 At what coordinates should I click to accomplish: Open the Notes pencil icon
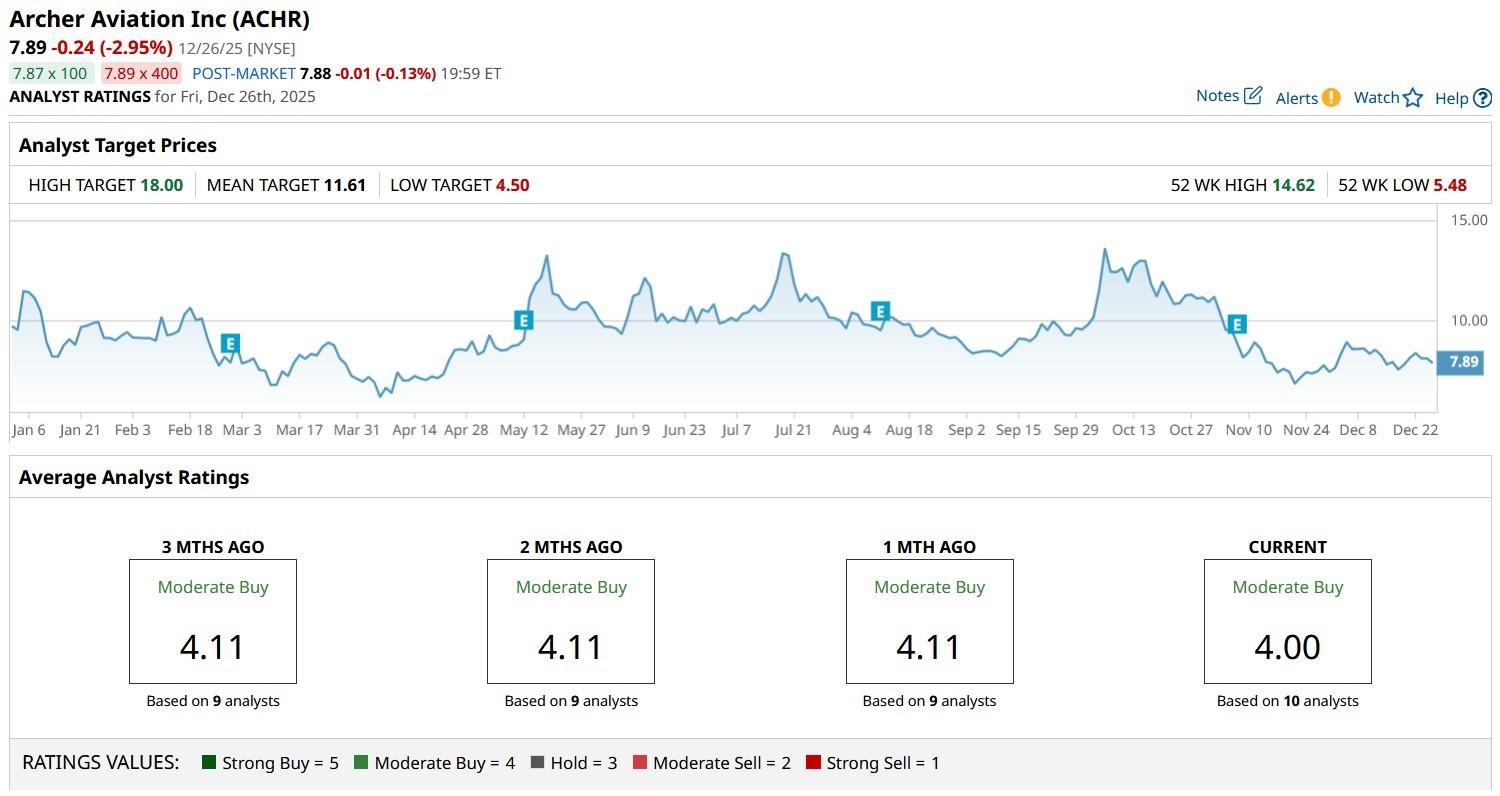pos(1253,96)
